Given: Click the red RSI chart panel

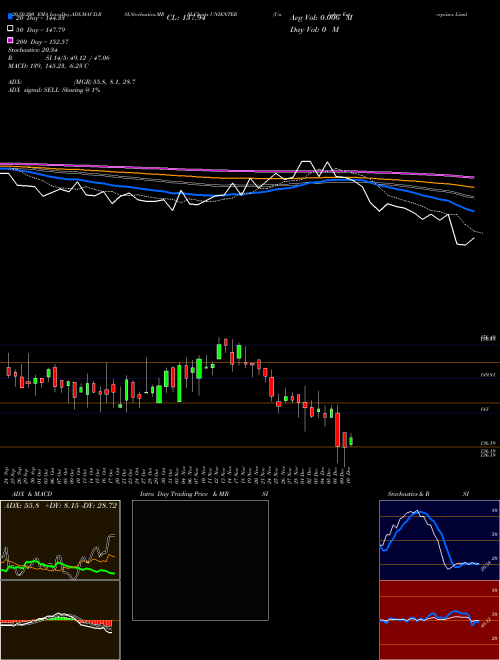Looking at the screenshot, I should click(439, 620).
